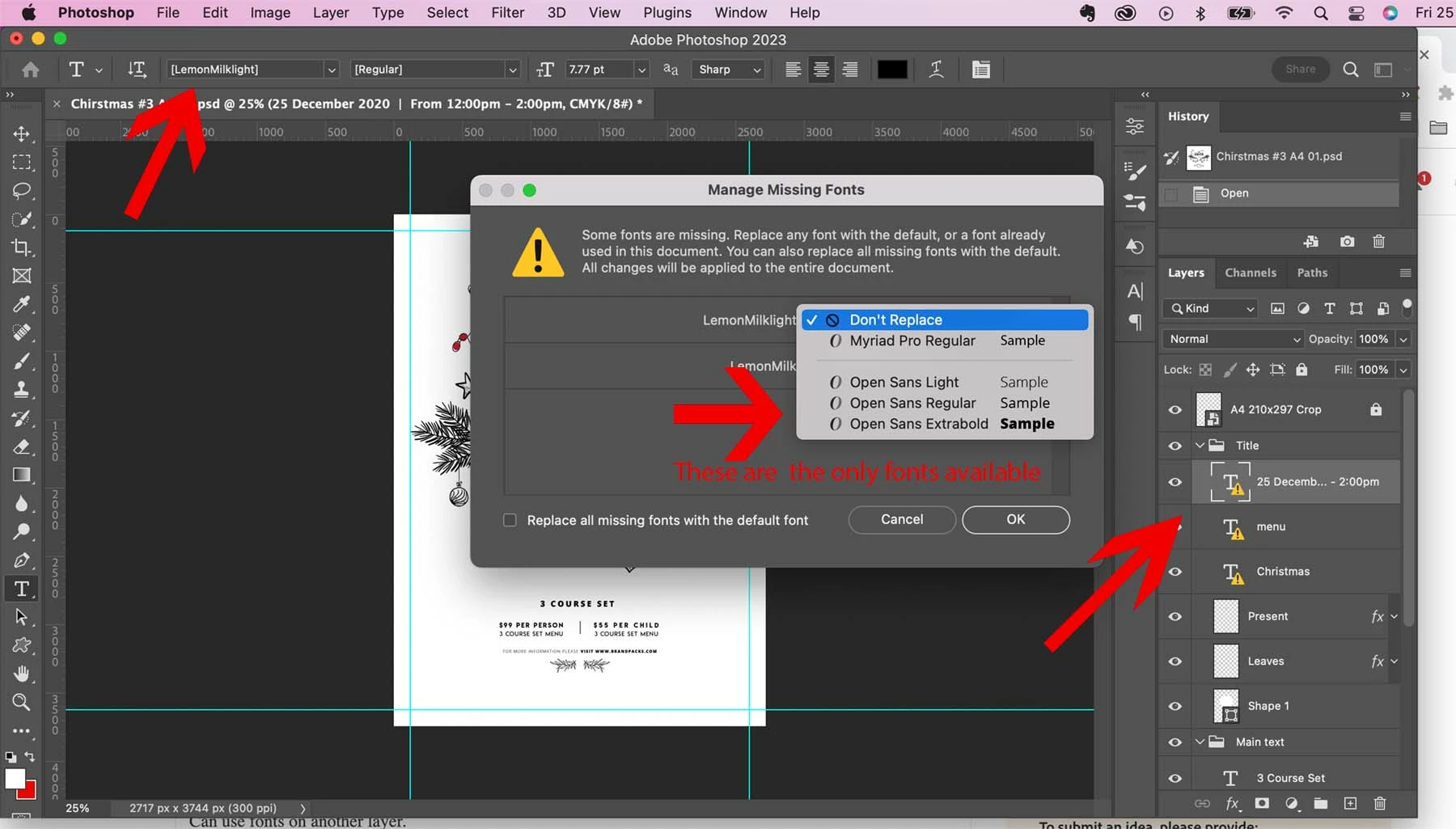Select the Zoom tool
This screenshot has height=829, width=1456.
[22, 702]
